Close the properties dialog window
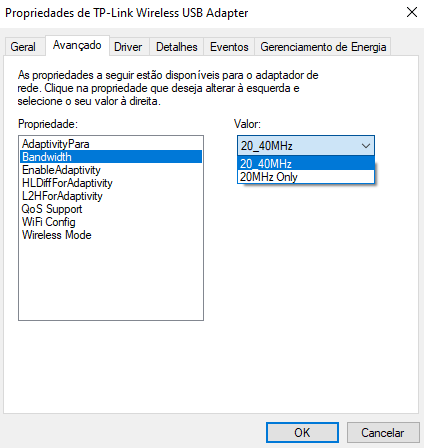 (412, 12)
